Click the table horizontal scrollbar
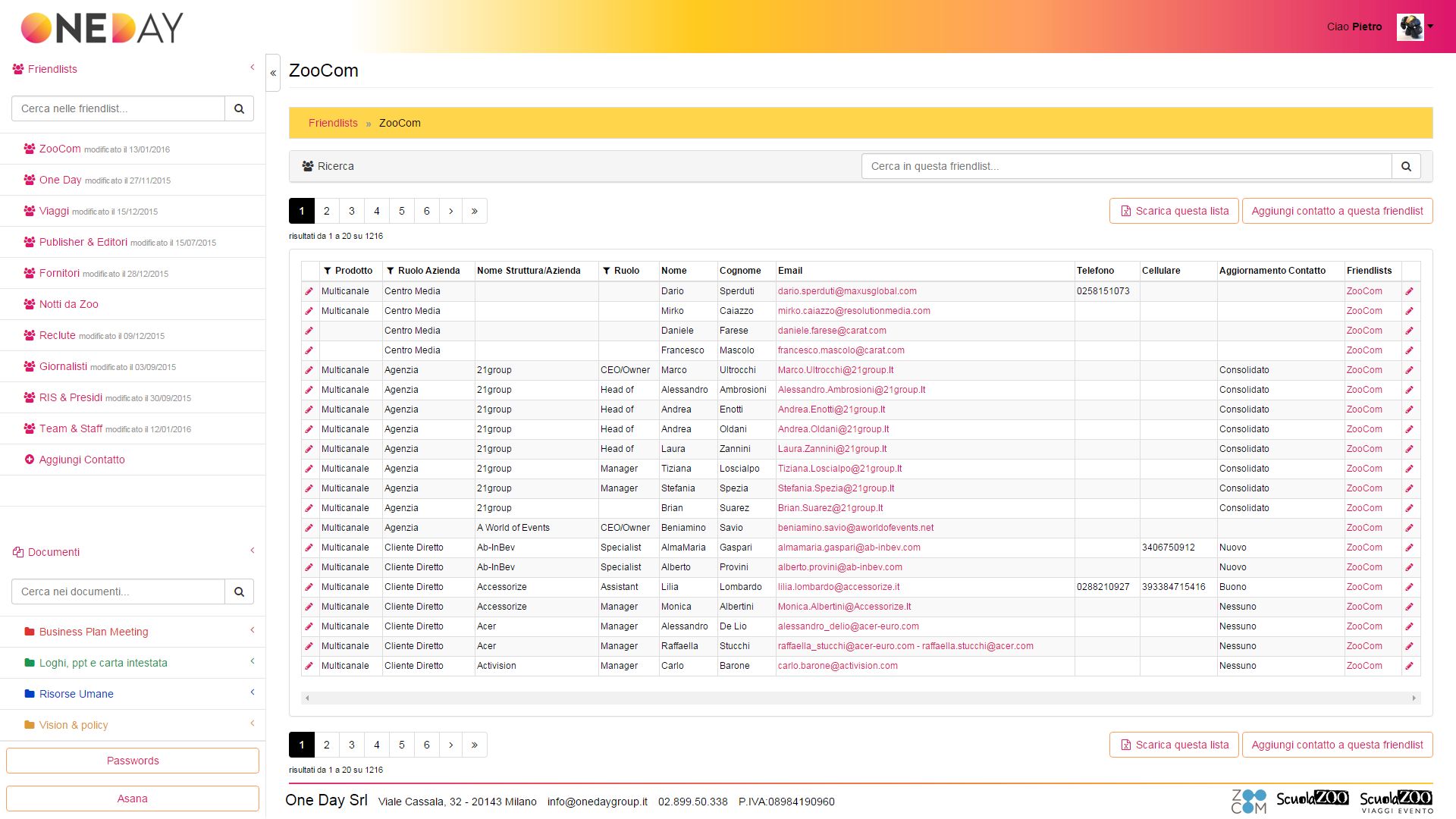Image resolution: width=1456 pixels, height=819 pixels. point(861,698)
